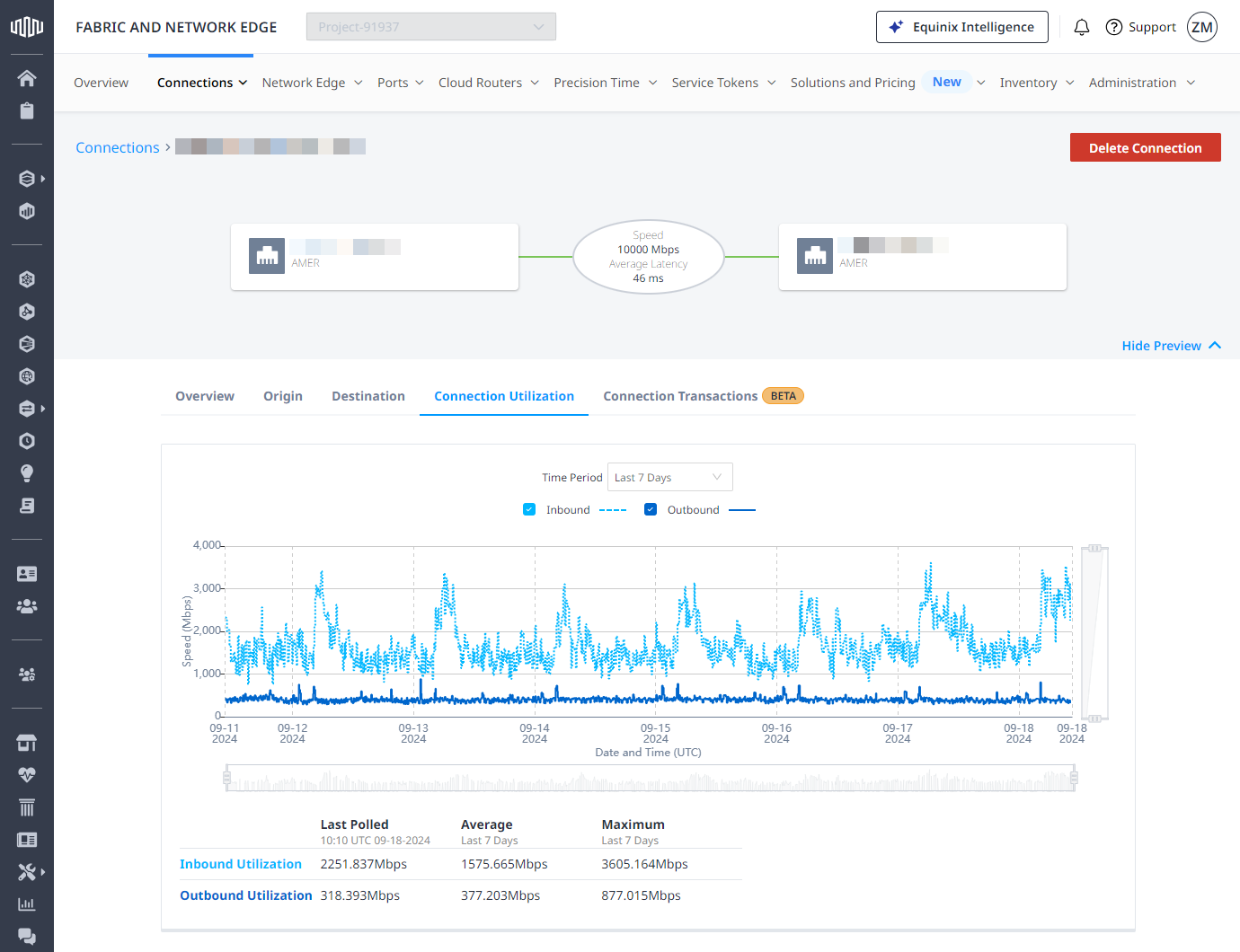Toggle the Inbound series checkbox
The image size is (1240, 952).
[529, 509]
